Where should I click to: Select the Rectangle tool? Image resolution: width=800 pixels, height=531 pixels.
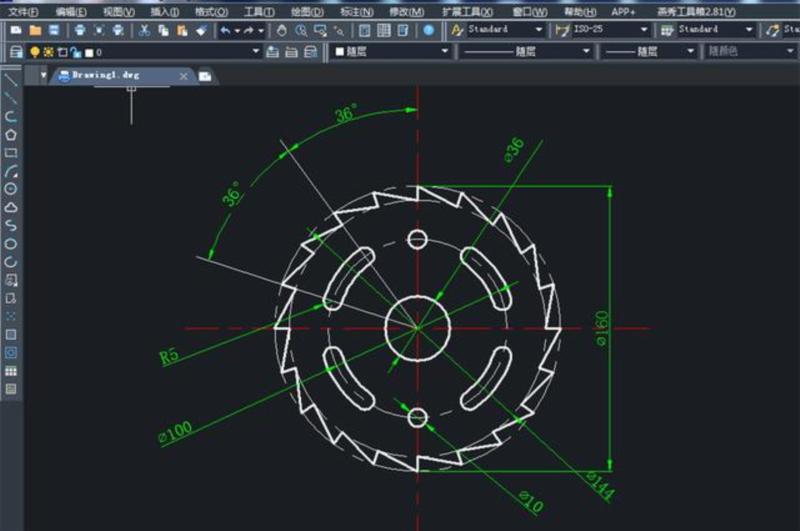tap(11, 153)
